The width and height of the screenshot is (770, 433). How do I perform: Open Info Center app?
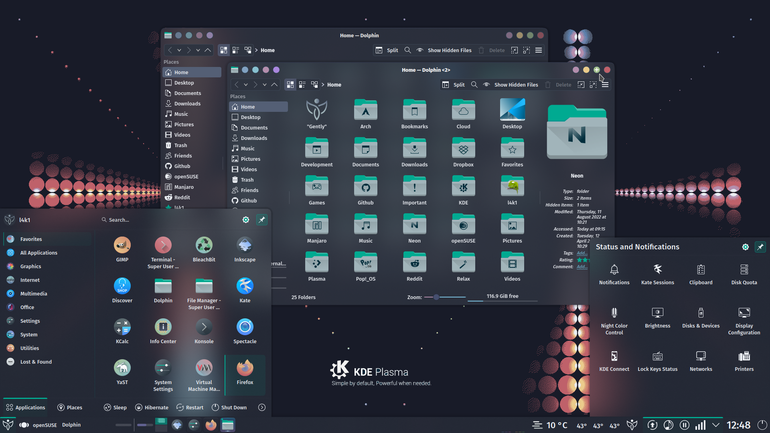point(163,331)
